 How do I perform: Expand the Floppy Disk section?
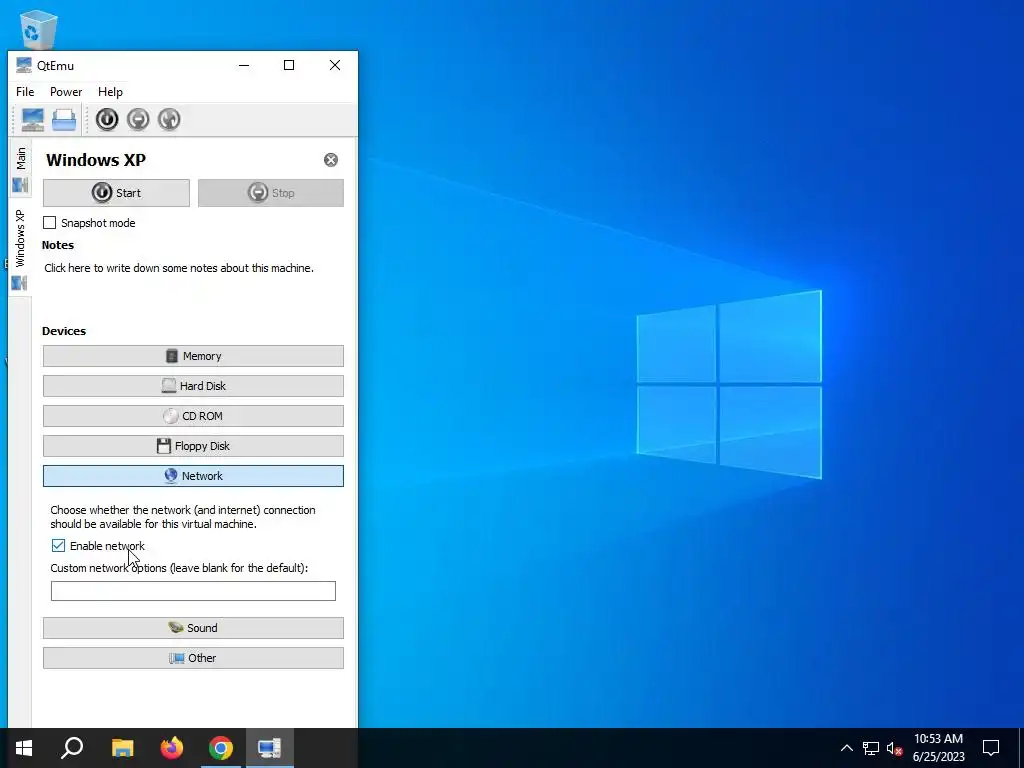pyautogui.click(x=193, y=446)
